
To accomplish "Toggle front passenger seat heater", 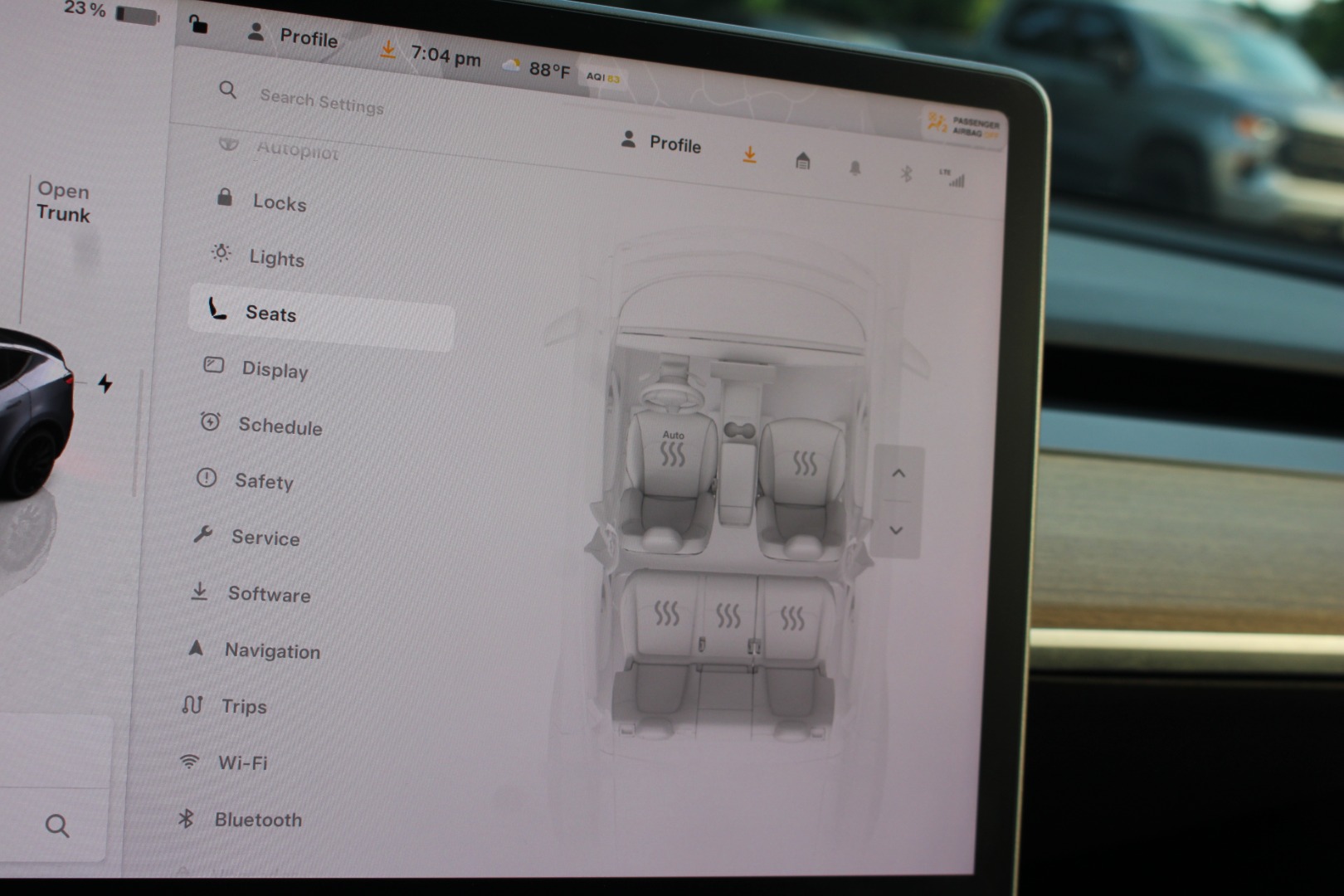I will 804,462.
